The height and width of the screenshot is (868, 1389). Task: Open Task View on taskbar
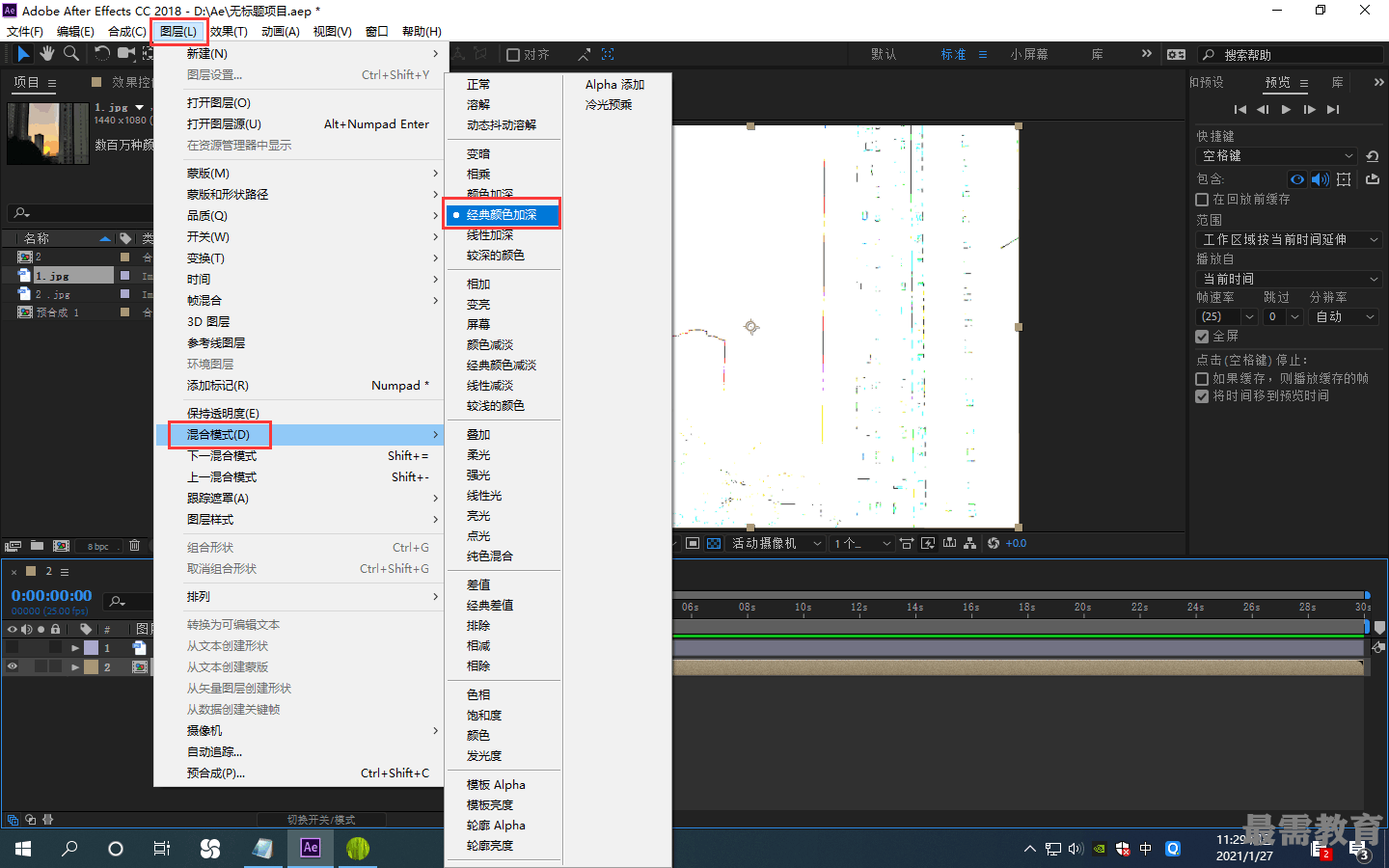(162, 849)
